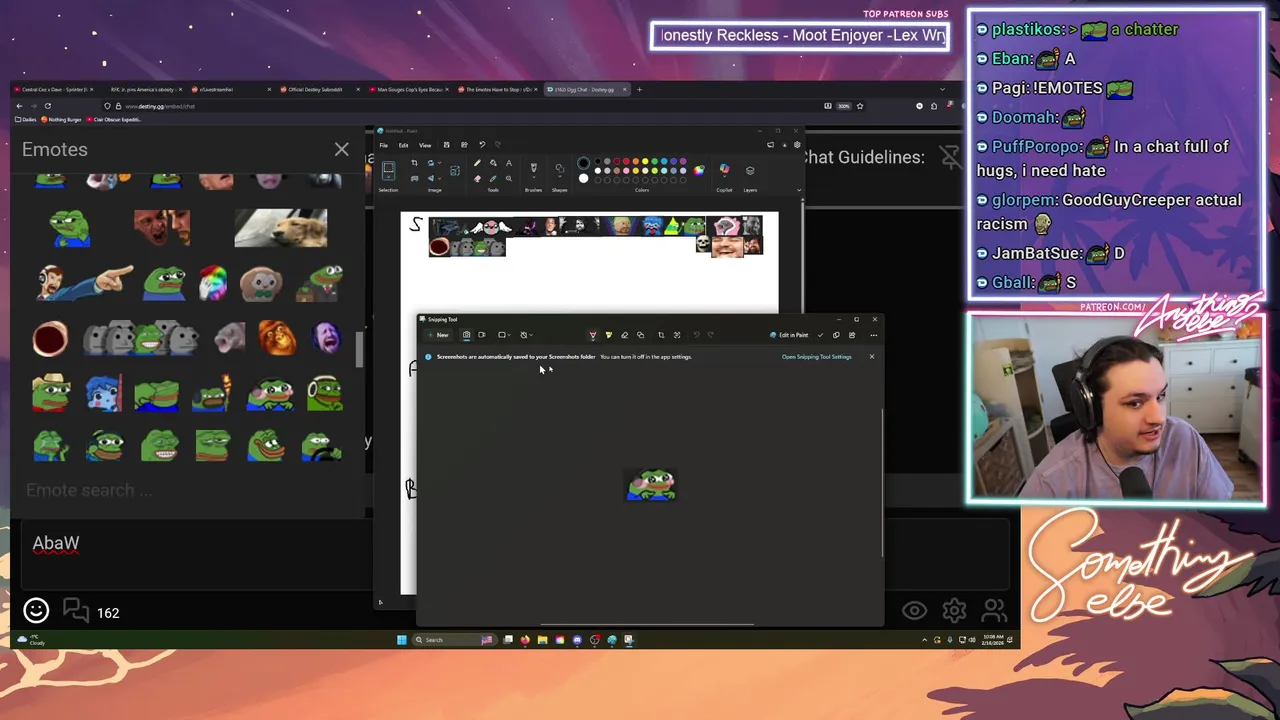
Task: Open the Nothing Burger bookmark
Action: pos(62,119)
